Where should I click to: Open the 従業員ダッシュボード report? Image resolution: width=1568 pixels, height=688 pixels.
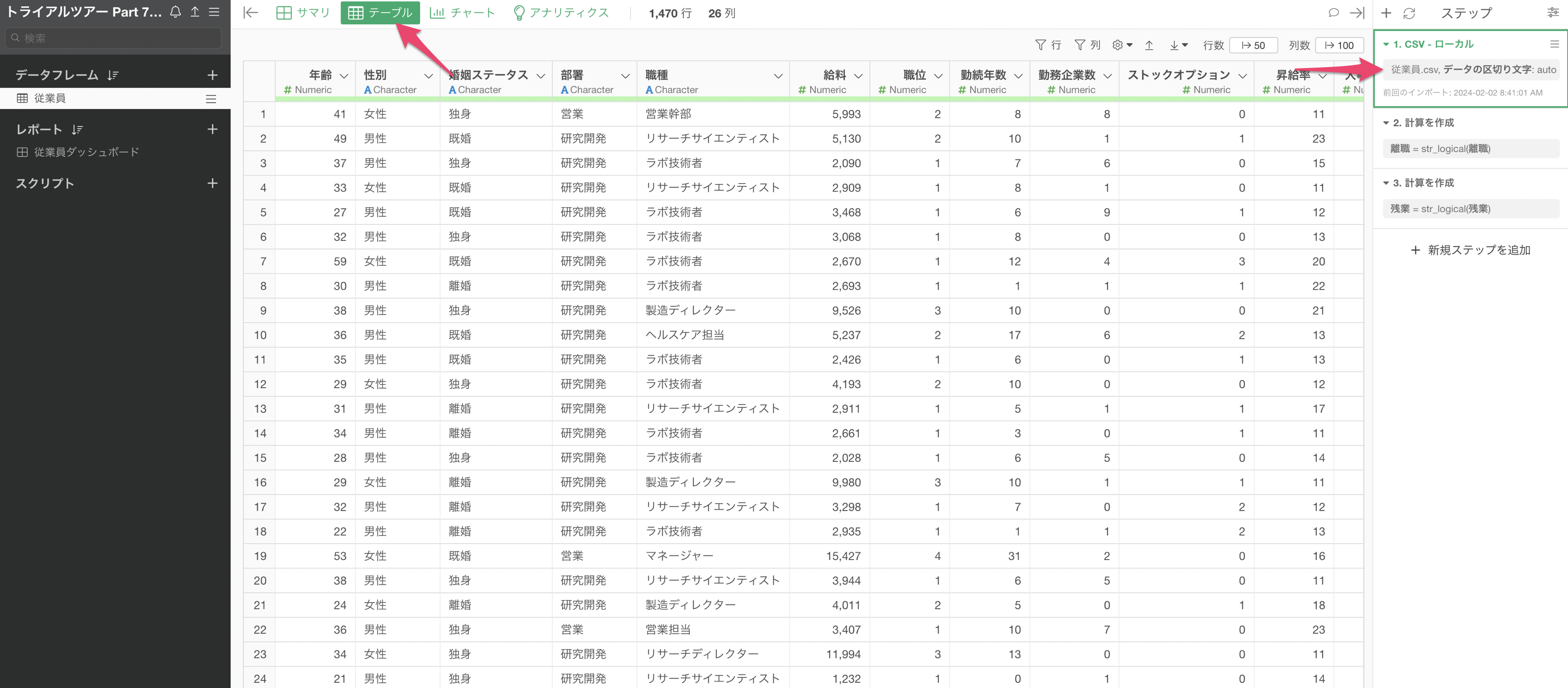pyautogui.click(x=86, y=152)
